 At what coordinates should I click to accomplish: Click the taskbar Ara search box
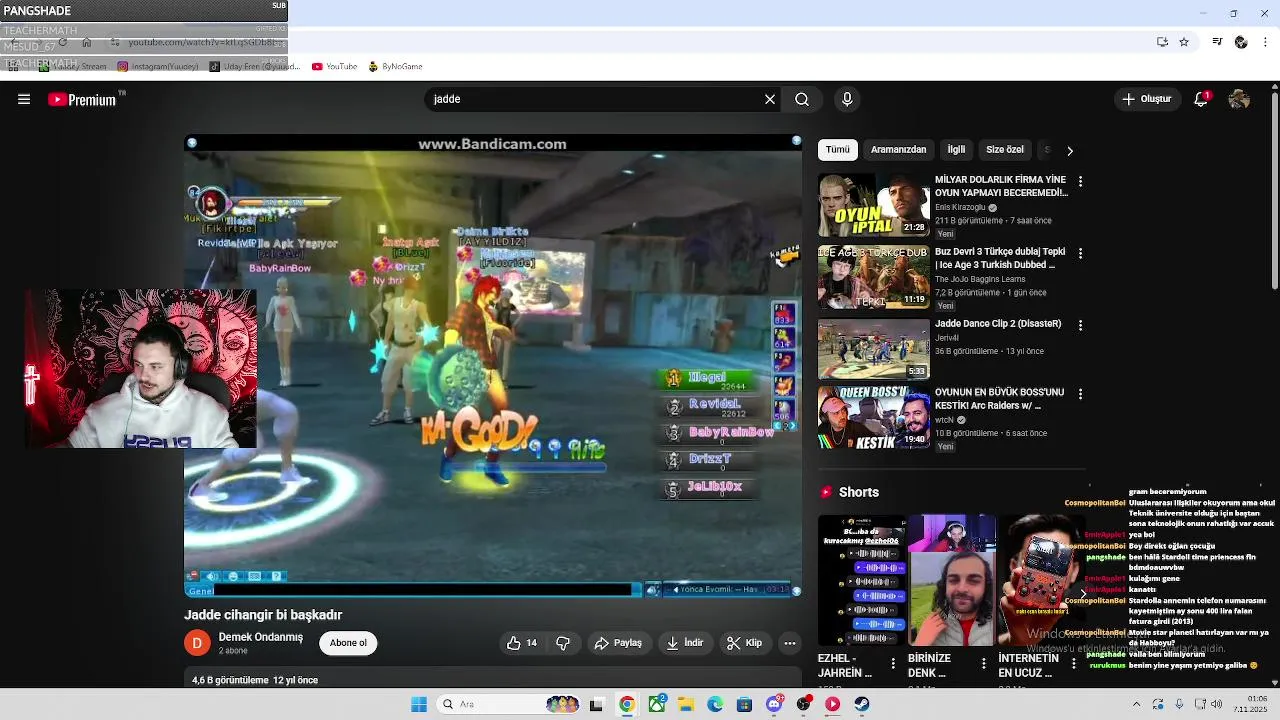508,704
